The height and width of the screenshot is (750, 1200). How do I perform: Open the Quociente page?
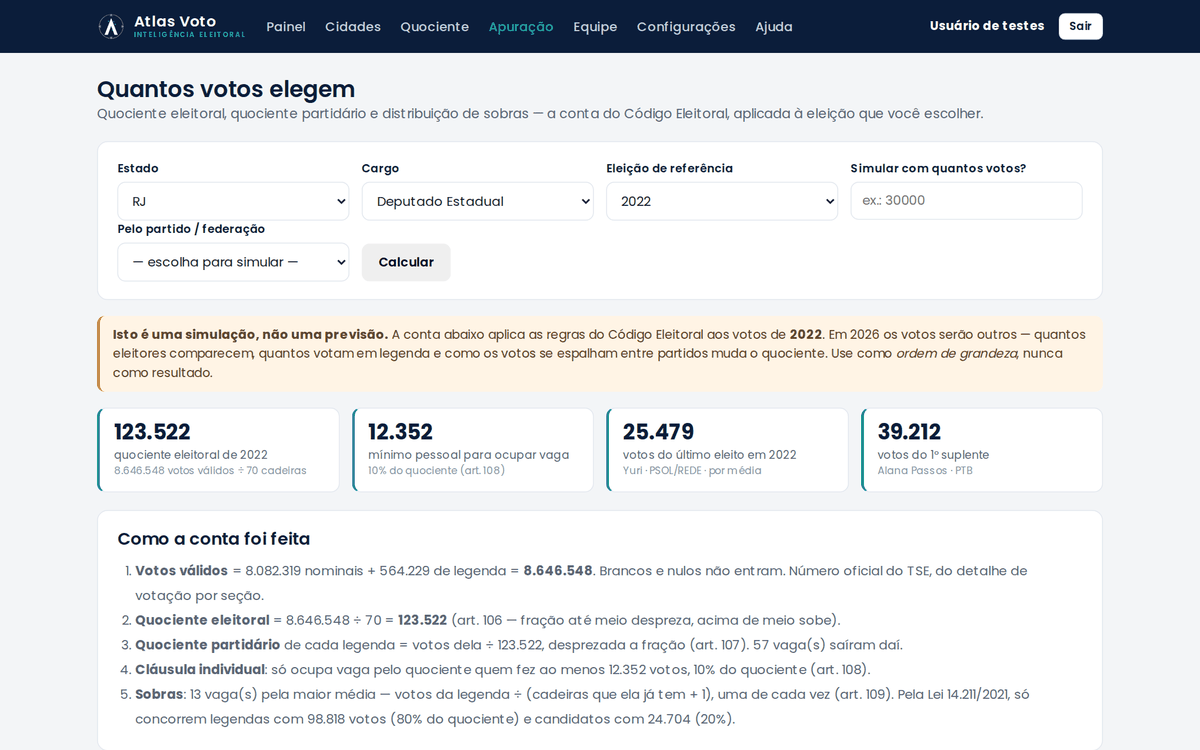[x=434, y=27]
